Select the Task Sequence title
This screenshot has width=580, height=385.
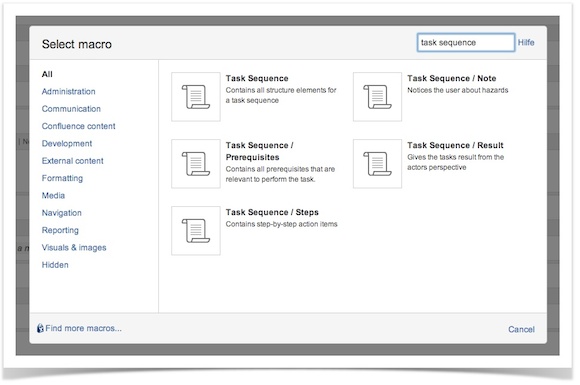[x=257, y=78]
